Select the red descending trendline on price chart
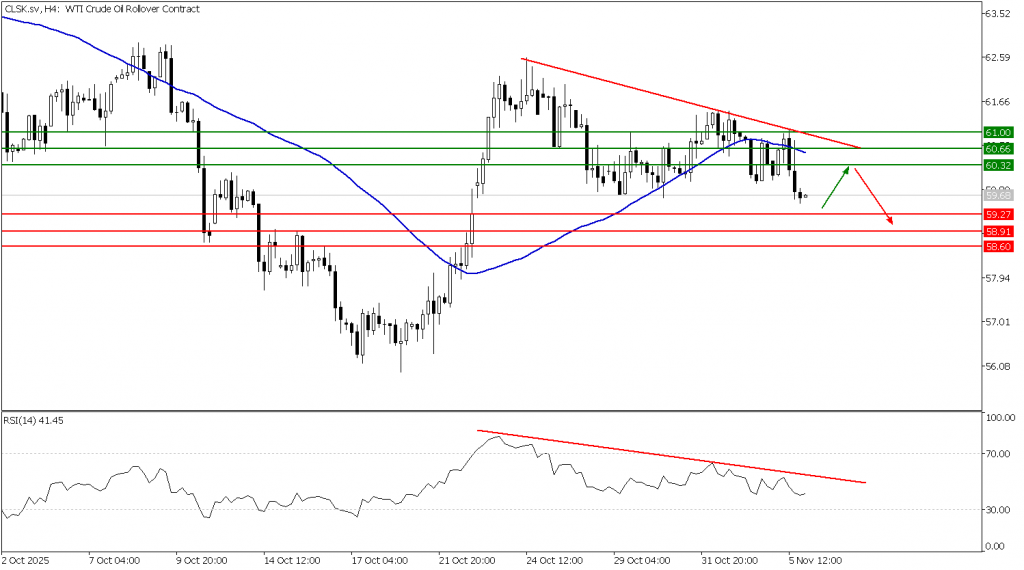This screenshot has height=570, width=1024. 690,103
